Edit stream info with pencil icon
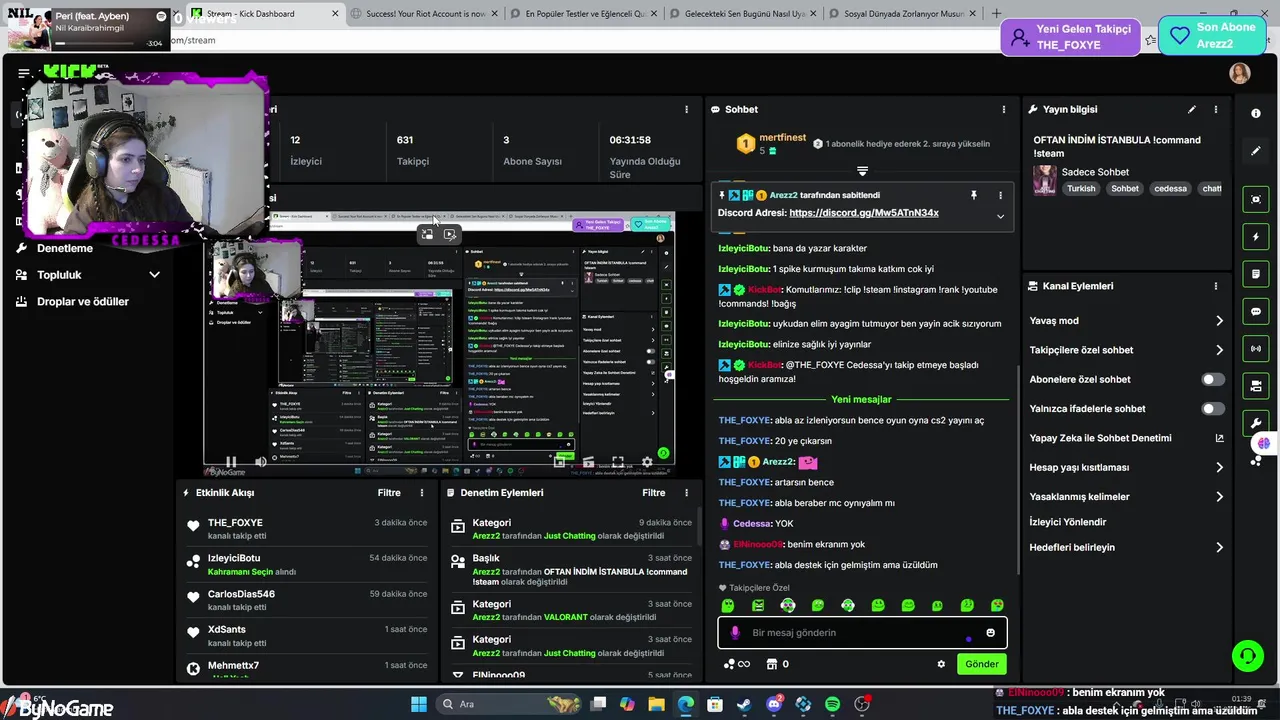Screen dimensions: 1280x720 [x=1192, y=109]
